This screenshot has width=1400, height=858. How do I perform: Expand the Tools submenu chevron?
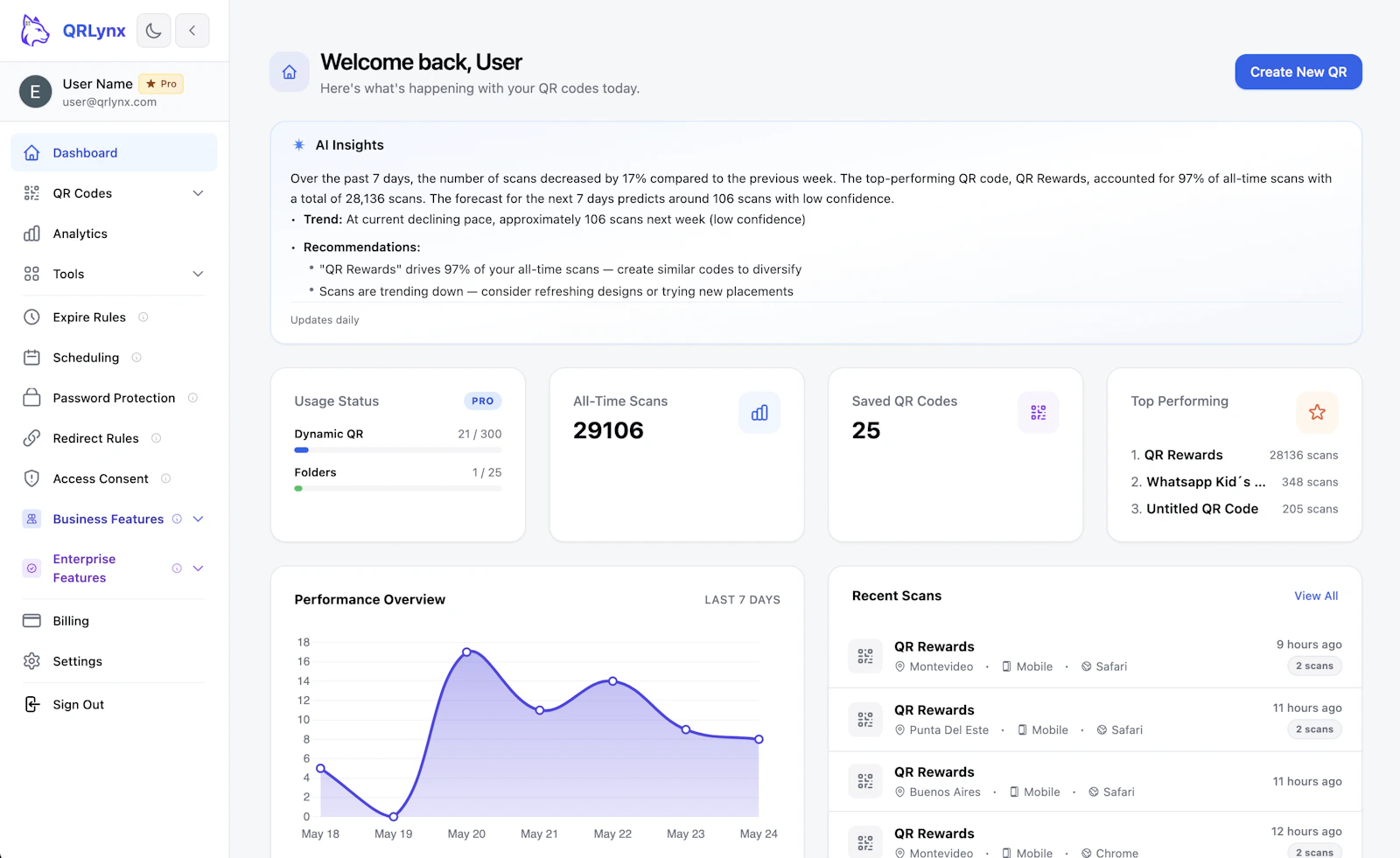(x=199, y=274)
